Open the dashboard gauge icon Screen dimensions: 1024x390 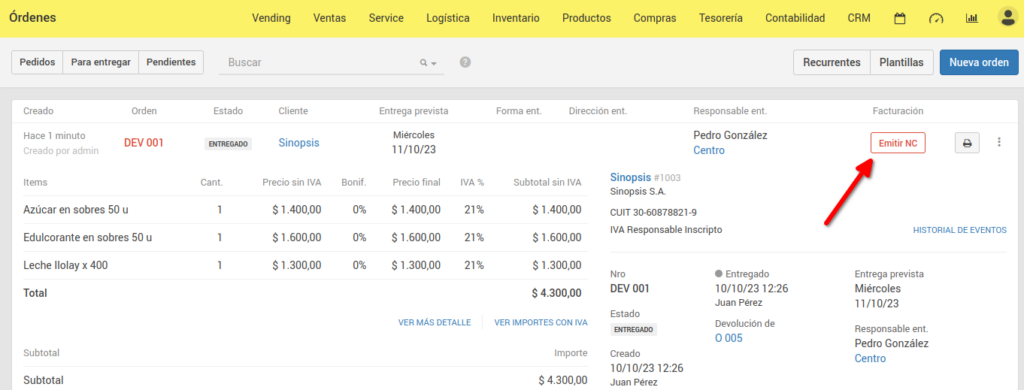tap(936, 18)
